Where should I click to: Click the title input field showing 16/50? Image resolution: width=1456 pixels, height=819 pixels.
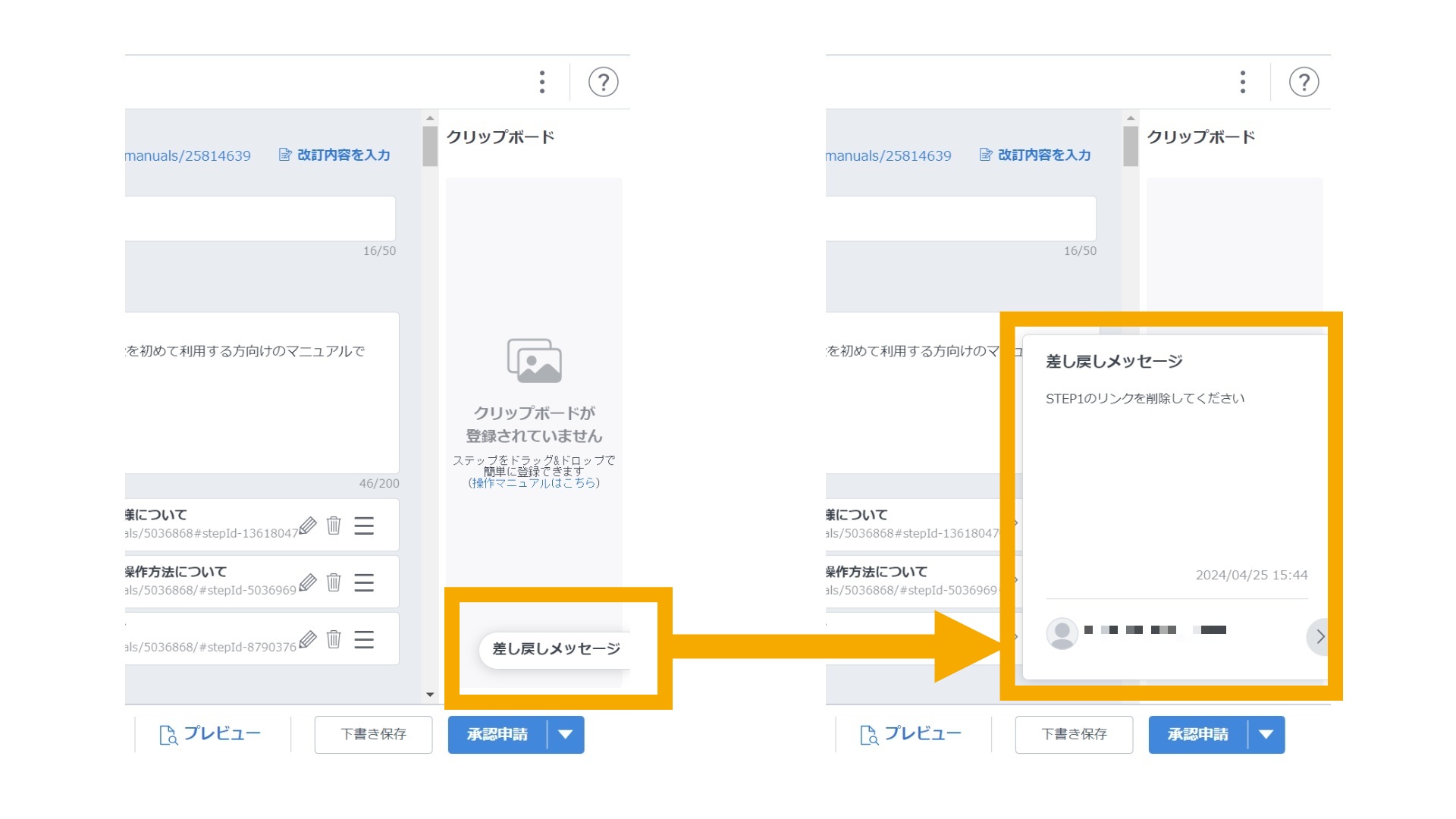tap(260, 218)
